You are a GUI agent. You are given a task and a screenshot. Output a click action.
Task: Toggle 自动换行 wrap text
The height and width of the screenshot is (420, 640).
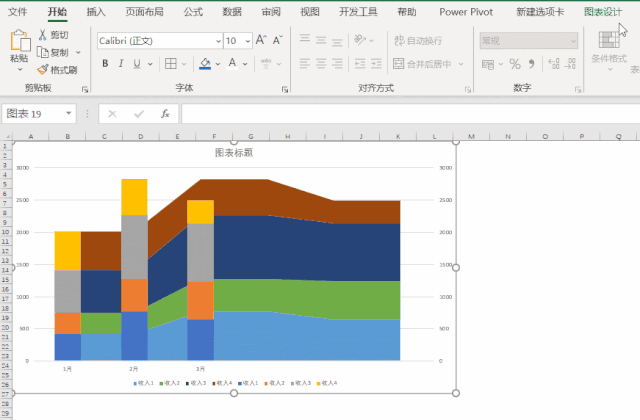click(x=418, y=40)
